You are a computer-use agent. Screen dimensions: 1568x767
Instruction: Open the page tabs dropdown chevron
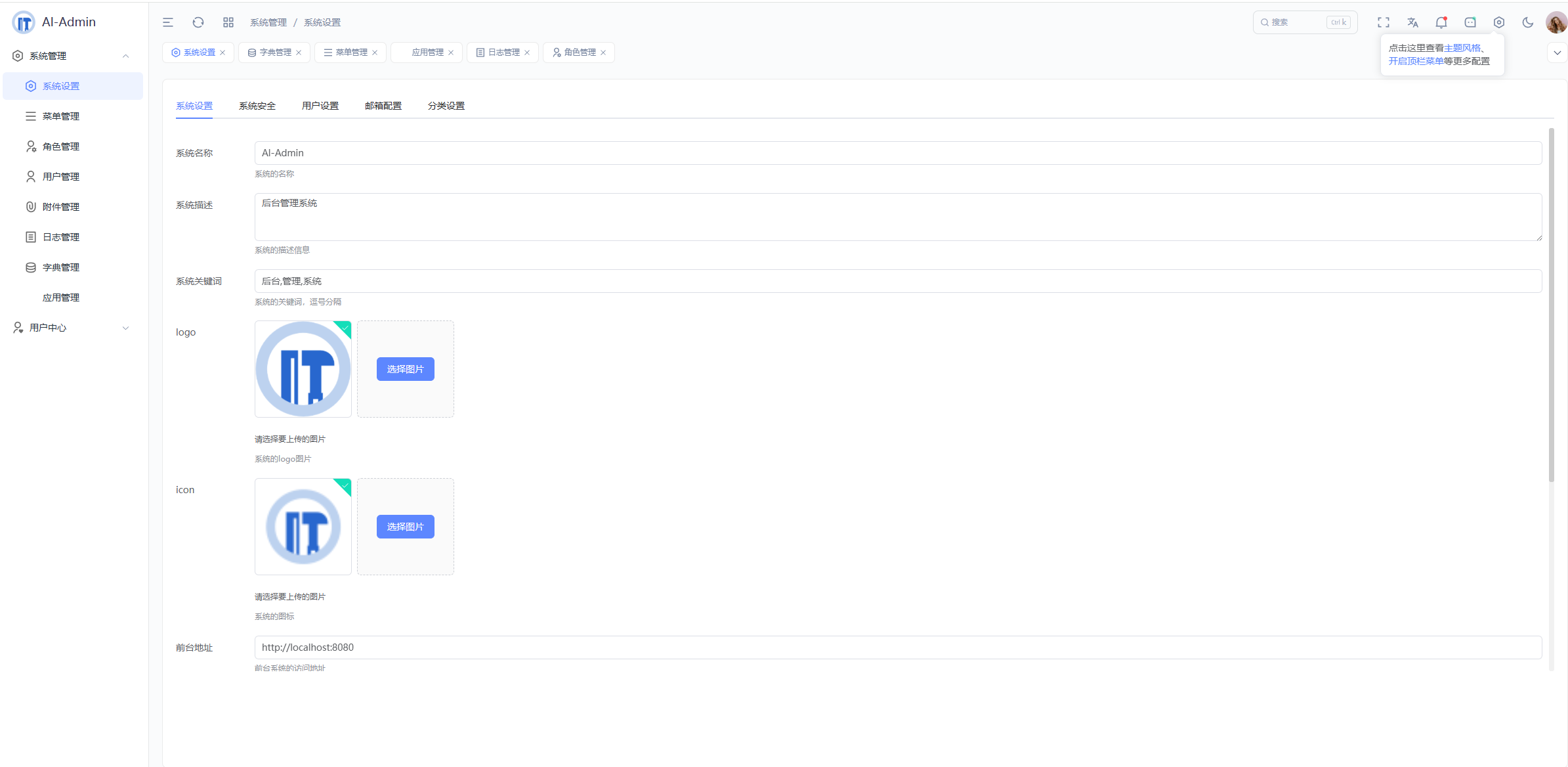[1557, 53]
